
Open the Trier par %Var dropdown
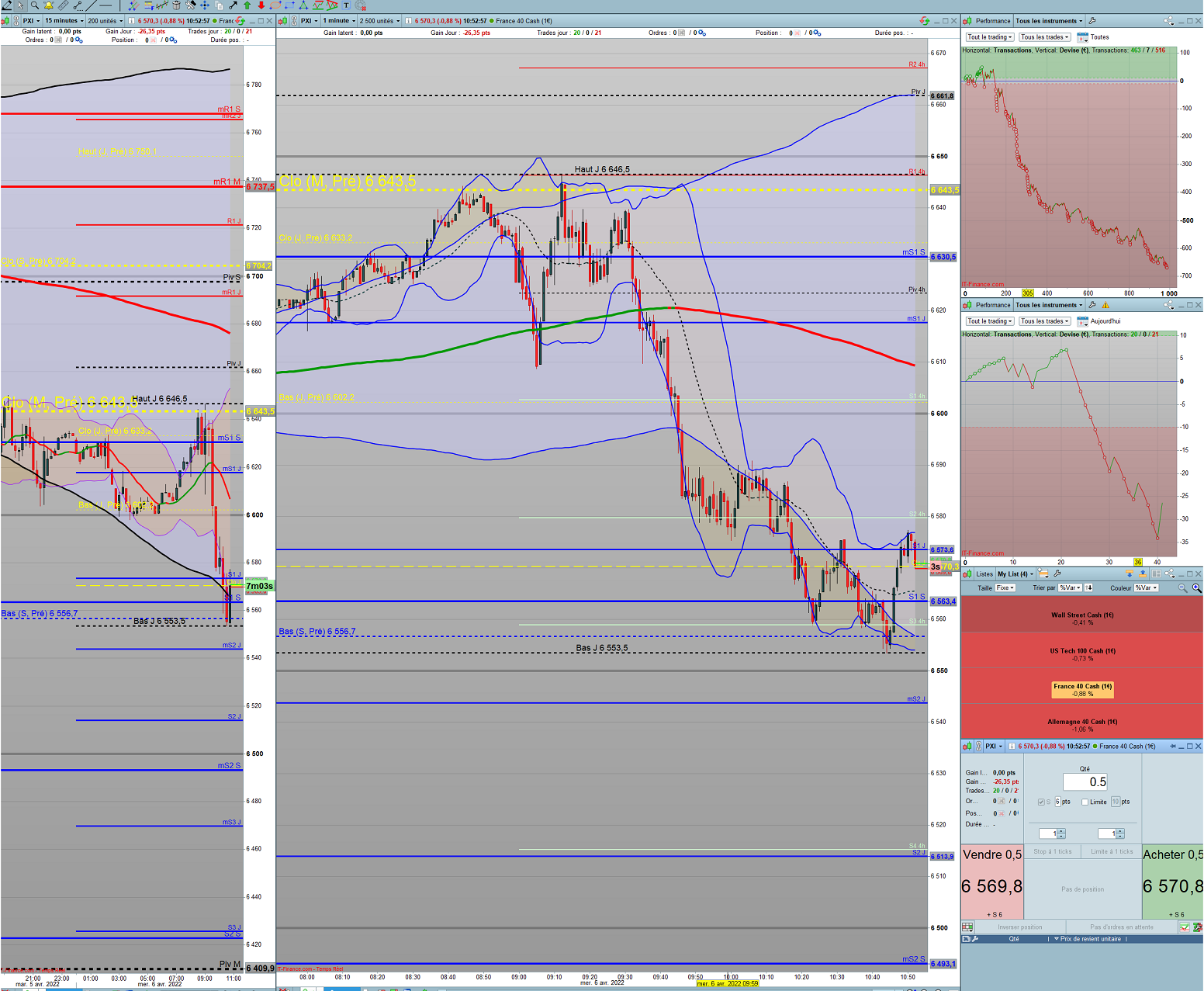coord(1070,587)
